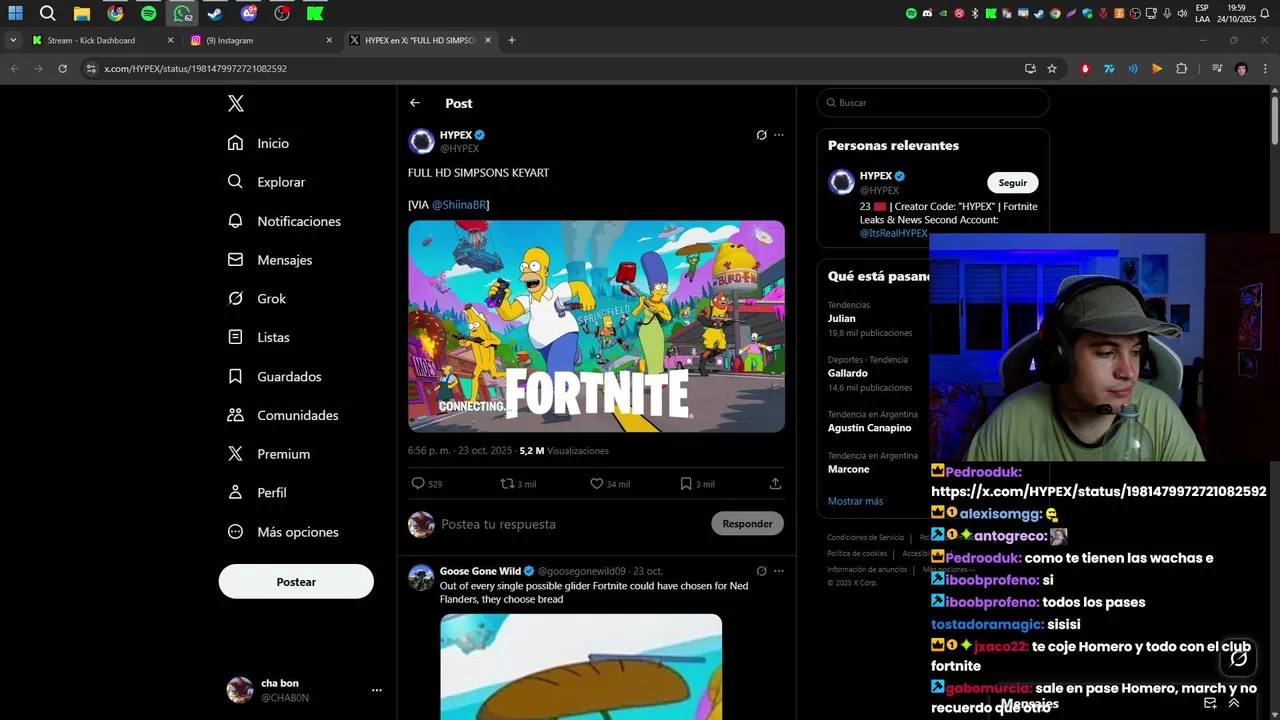Open the Windows Start menu
The width and height of the screenshot is (1280, 720).
click(x=15, y=14)
